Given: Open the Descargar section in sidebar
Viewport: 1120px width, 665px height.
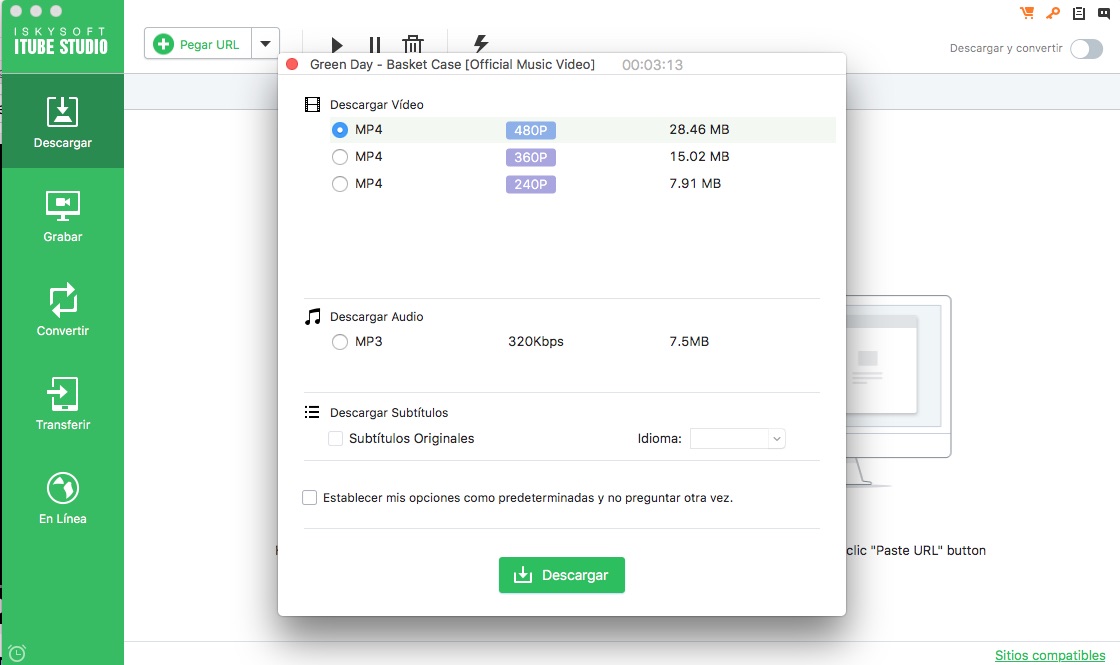Looking at the screenshot, I should (x=62, y=121).
